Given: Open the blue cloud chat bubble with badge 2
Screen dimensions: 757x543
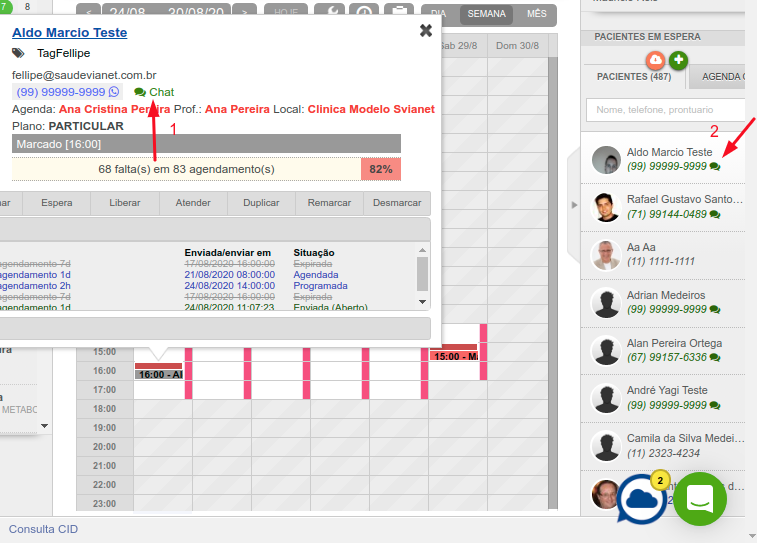Looking at the screenshot, I should click(x=642, y=500).
